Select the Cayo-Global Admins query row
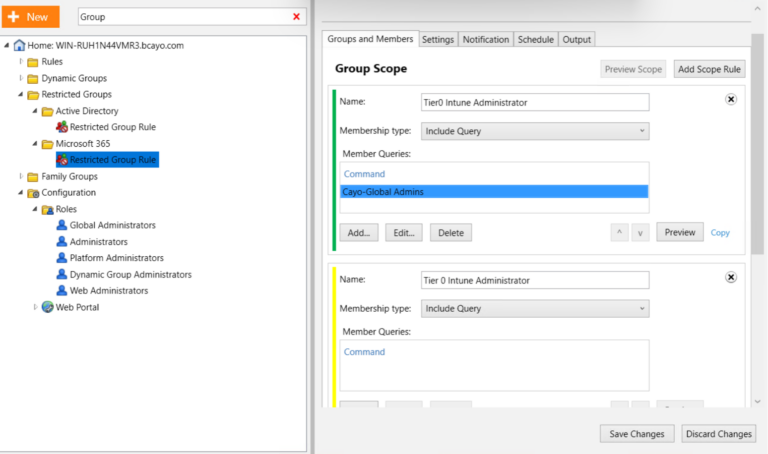This screenshot has width=768, height=454. click(494, 191)
